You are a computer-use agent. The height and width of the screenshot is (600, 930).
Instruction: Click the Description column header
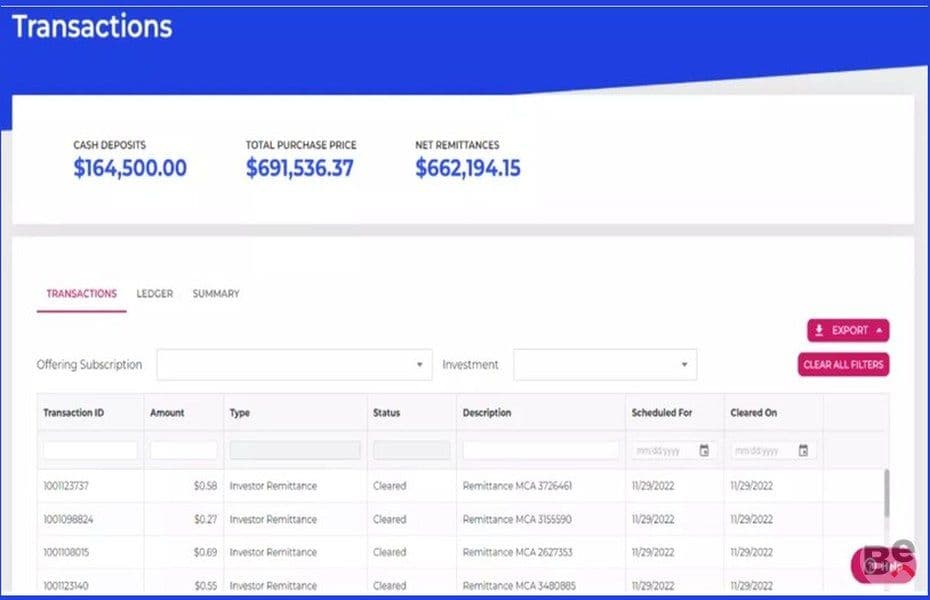pyautogui.click(x=487, y=413)
